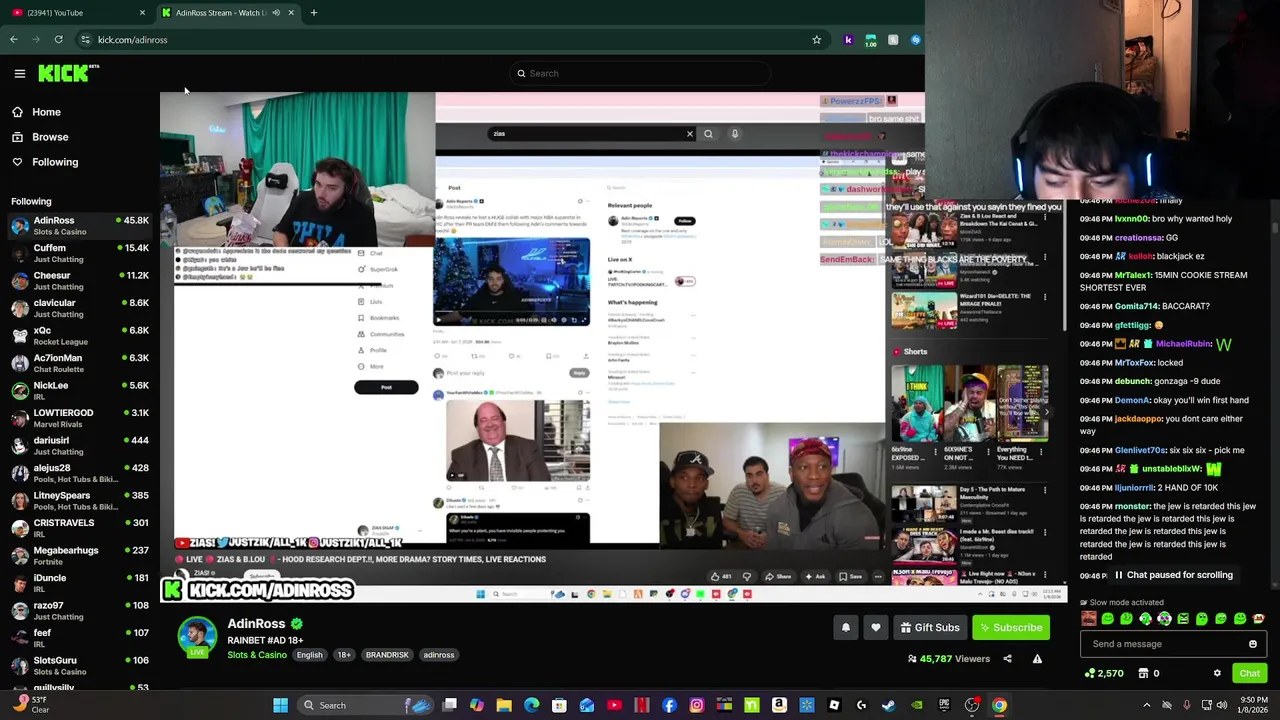Click the share stream icon

click(x=1007, y=659)
